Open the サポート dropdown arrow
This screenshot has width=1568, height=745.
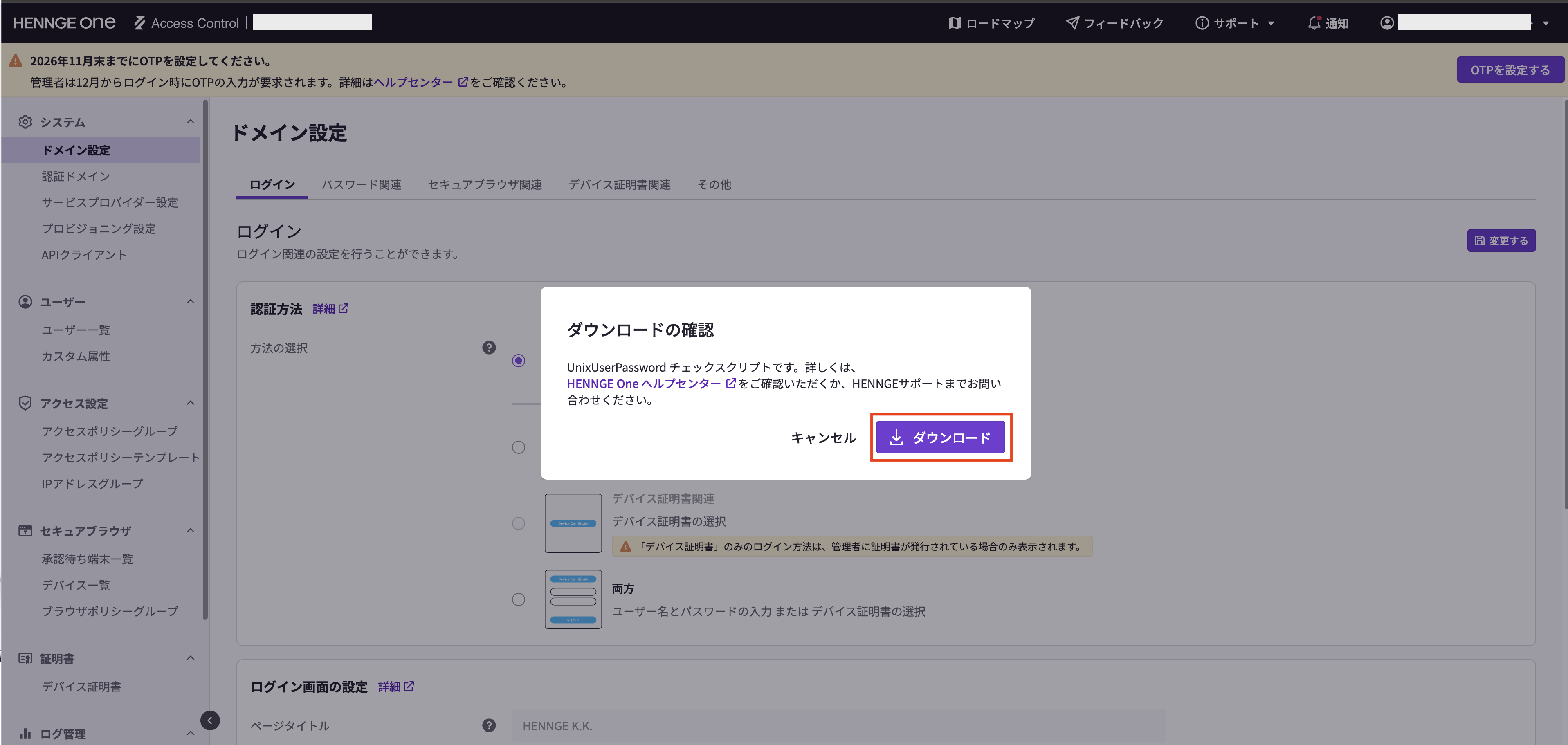pos(1271,23)
